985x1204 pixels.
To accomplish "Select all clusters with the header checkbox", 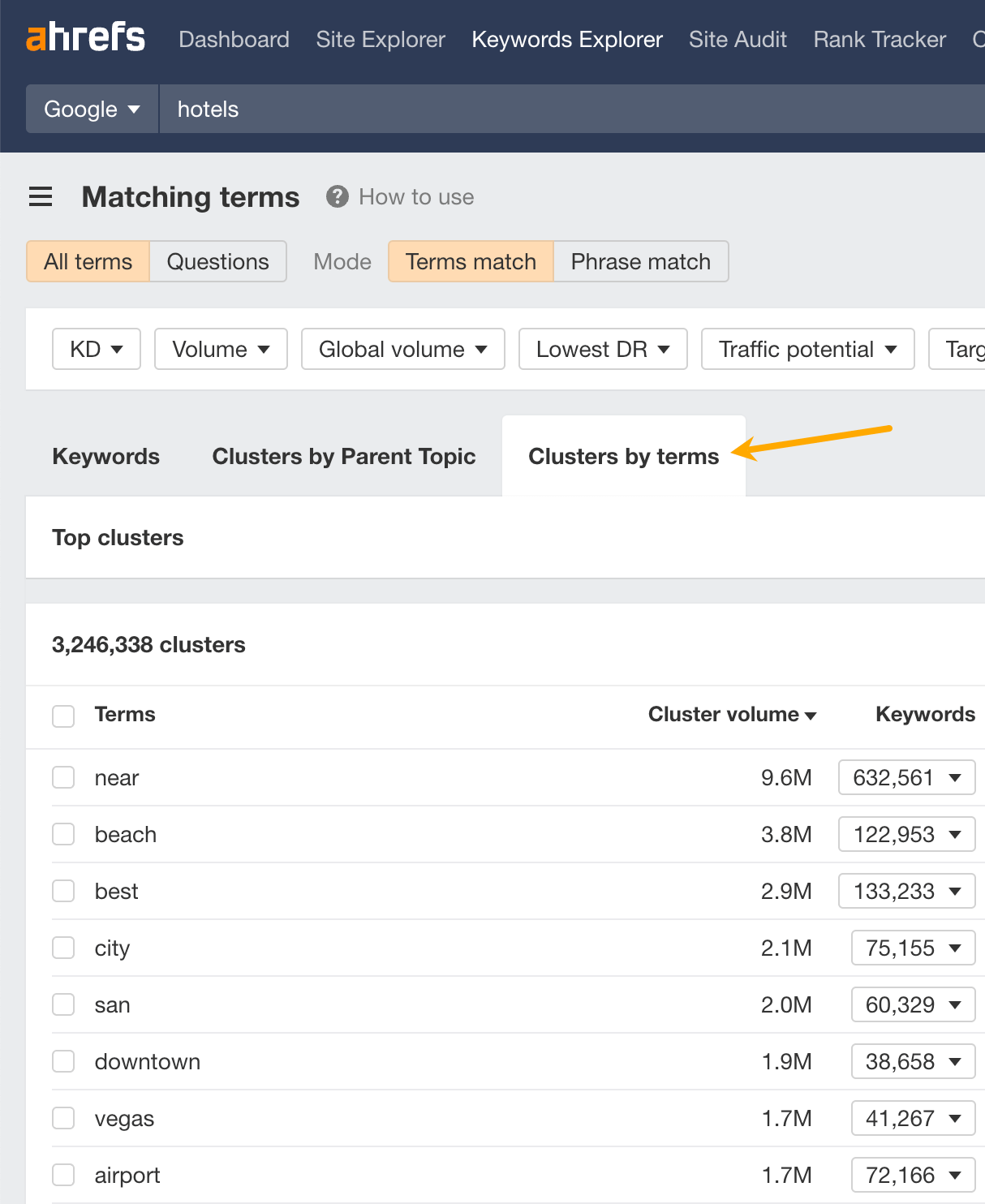I will click(x=62, y=716).
